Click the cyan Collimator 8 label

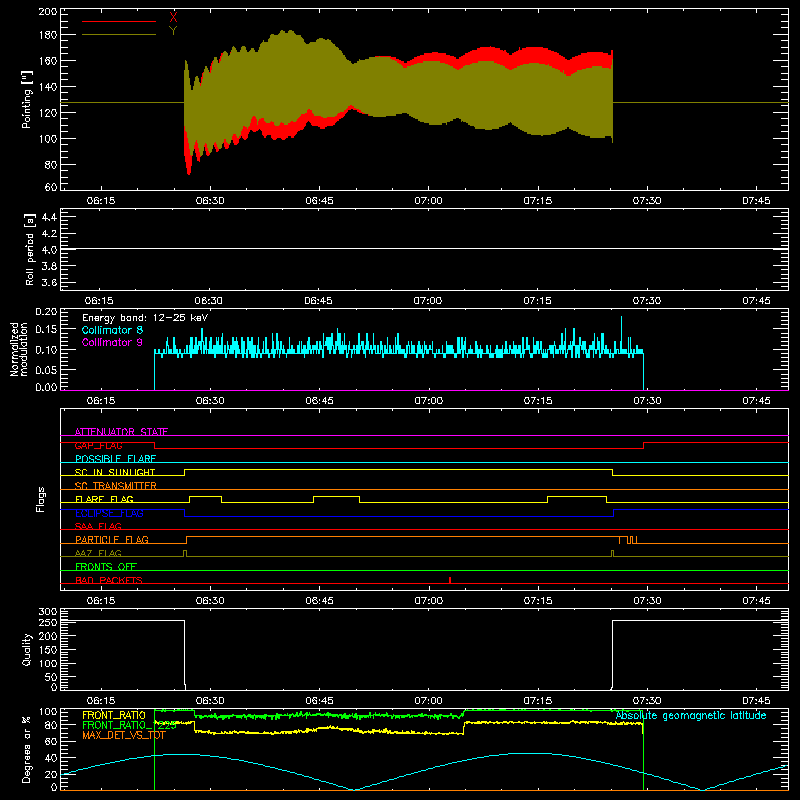tap(112, 330)
